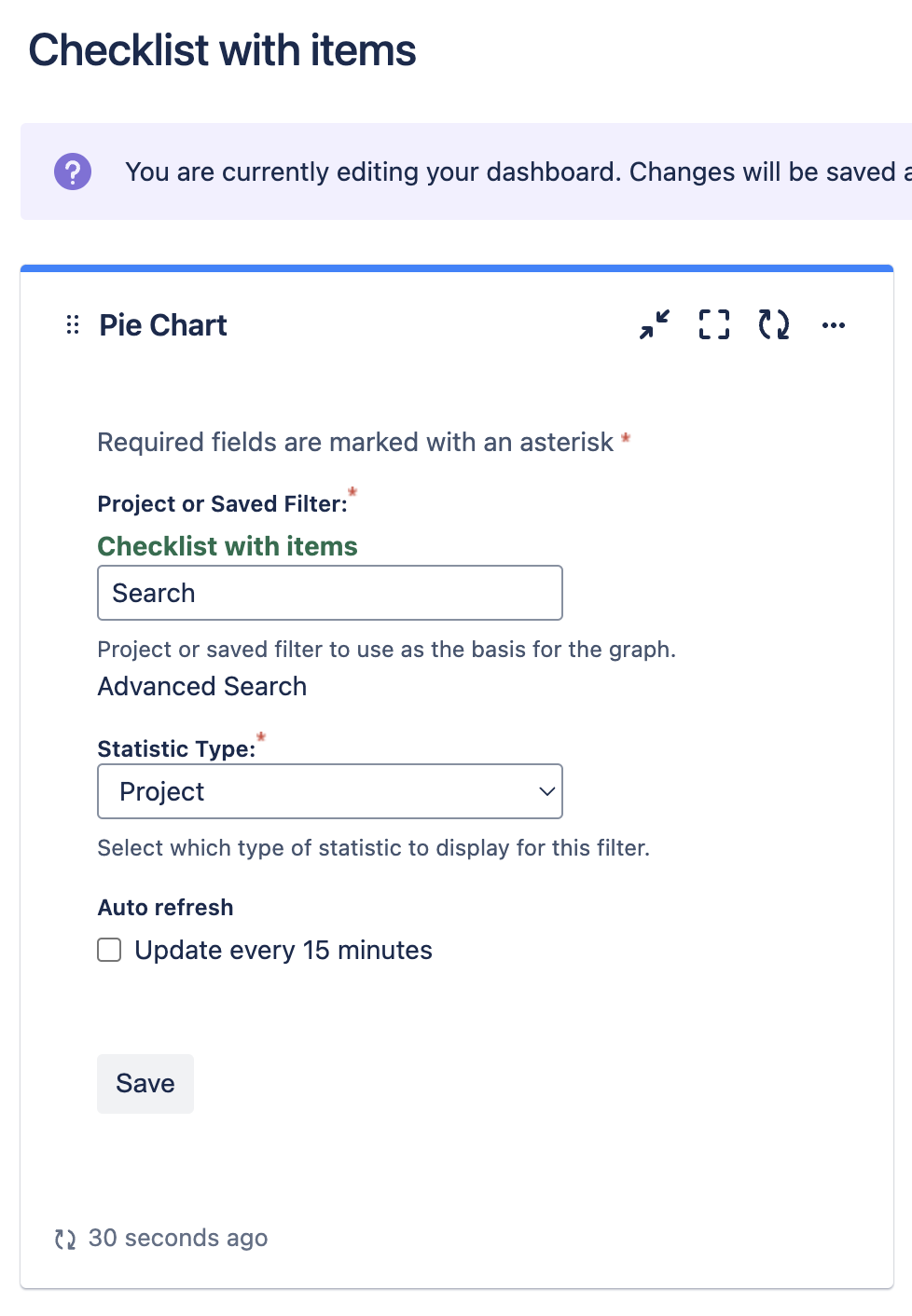
Task: Open the Pie Chart more actions menu
Action: pyautogui.click(x=834, y=325)
